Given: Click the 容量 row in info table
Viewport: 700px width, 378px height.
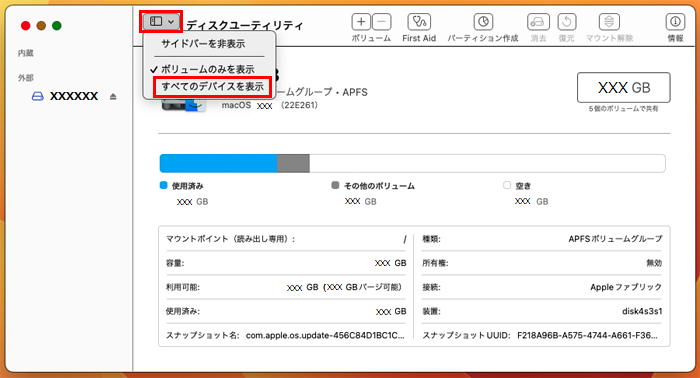Looking at the screenshot, I should [286, 263].
